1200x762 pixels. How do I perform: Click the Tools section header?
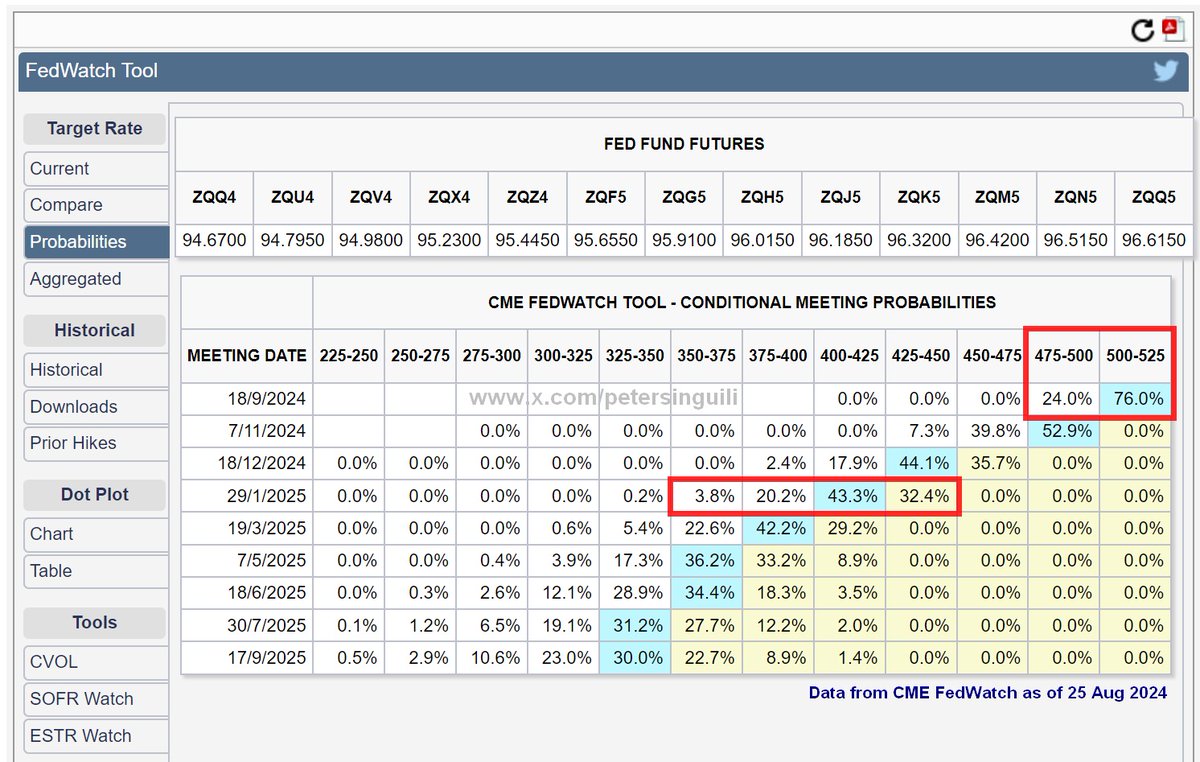[95, 622]
